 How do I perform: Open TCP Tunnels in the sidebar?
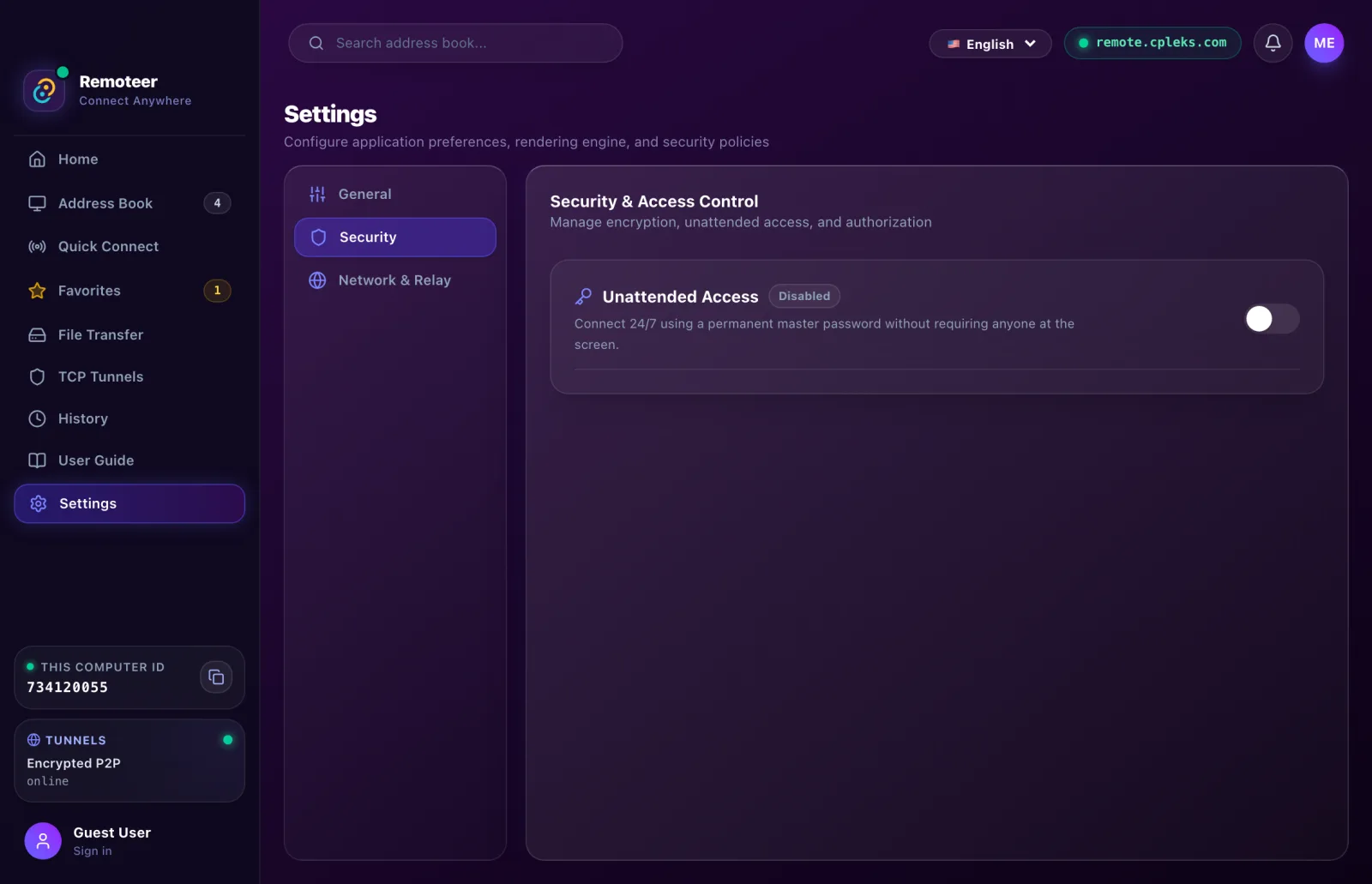[x=129, y=376]
